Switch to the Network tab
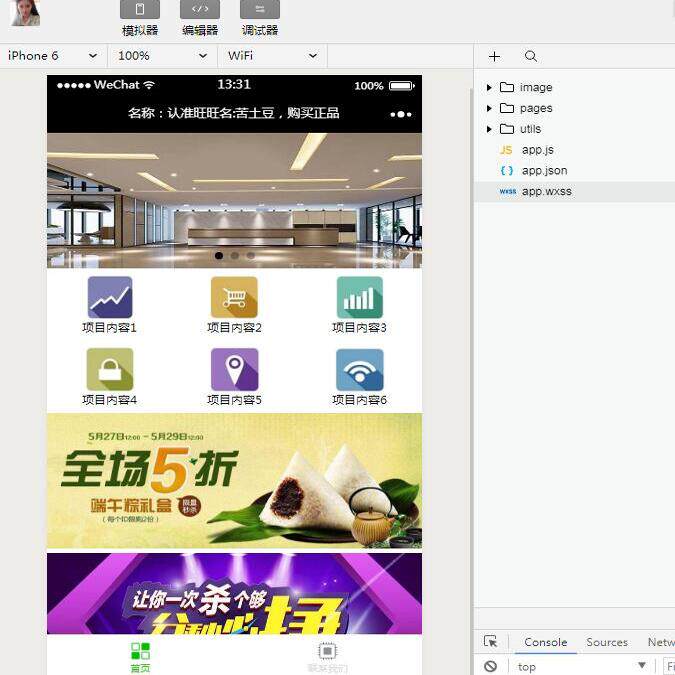The width and height of the screenshot is (675, 675). (x=661, y=642)
